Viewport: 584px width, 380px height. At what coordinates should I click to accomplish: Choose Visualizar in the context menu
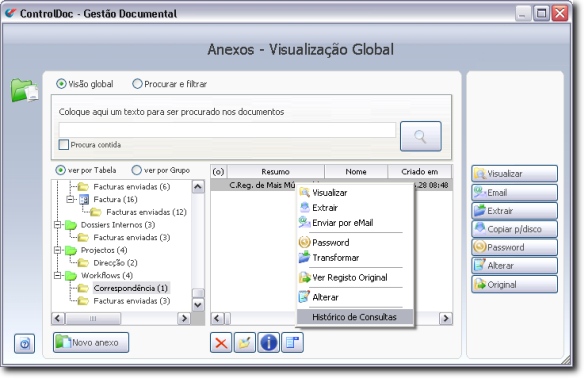point(355,193)
